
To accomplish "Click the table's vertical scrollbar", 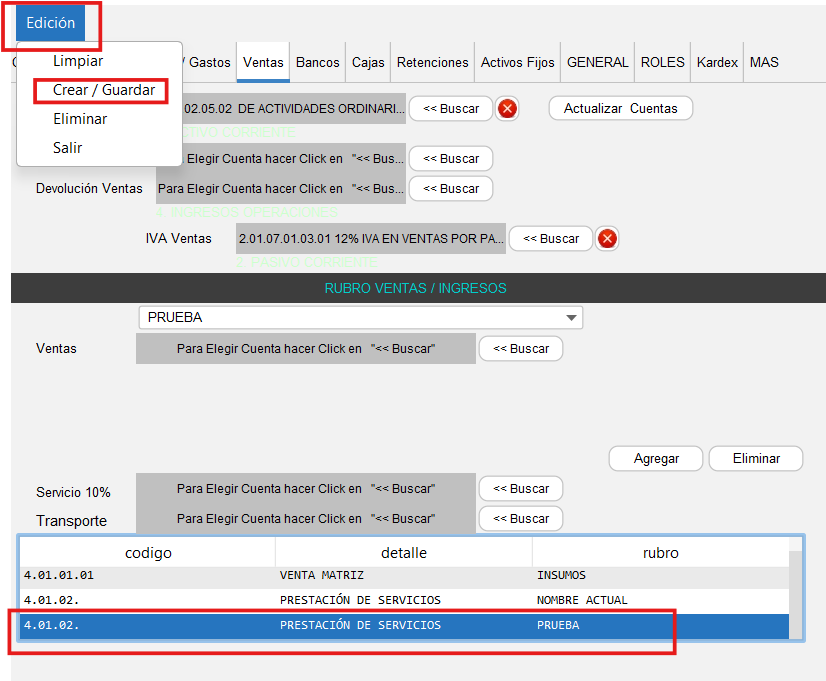I will 795,590.
